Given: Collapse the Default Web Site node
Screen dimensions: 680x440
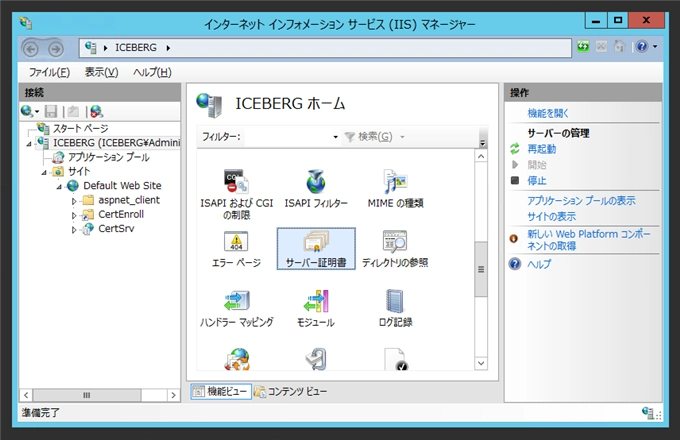Looking at the screenshot, I should tap(59, 187).
